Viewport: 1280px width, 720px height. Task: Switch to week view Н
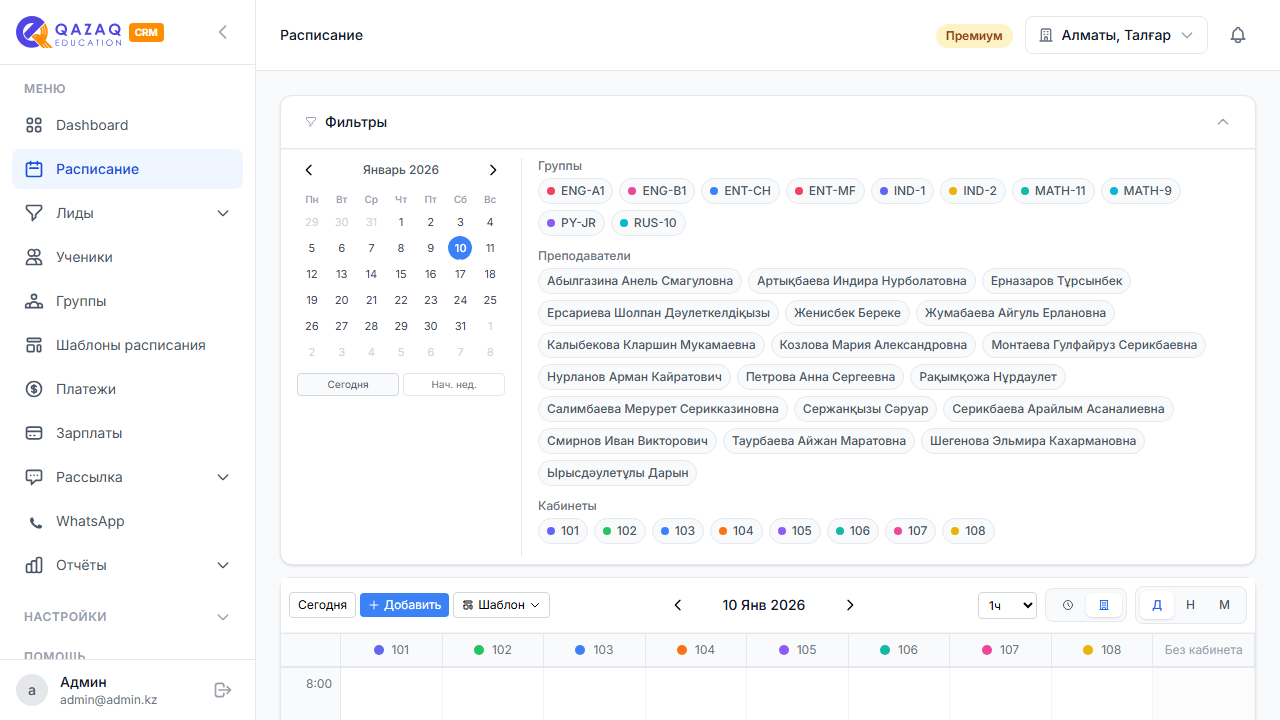point(1191,605)
